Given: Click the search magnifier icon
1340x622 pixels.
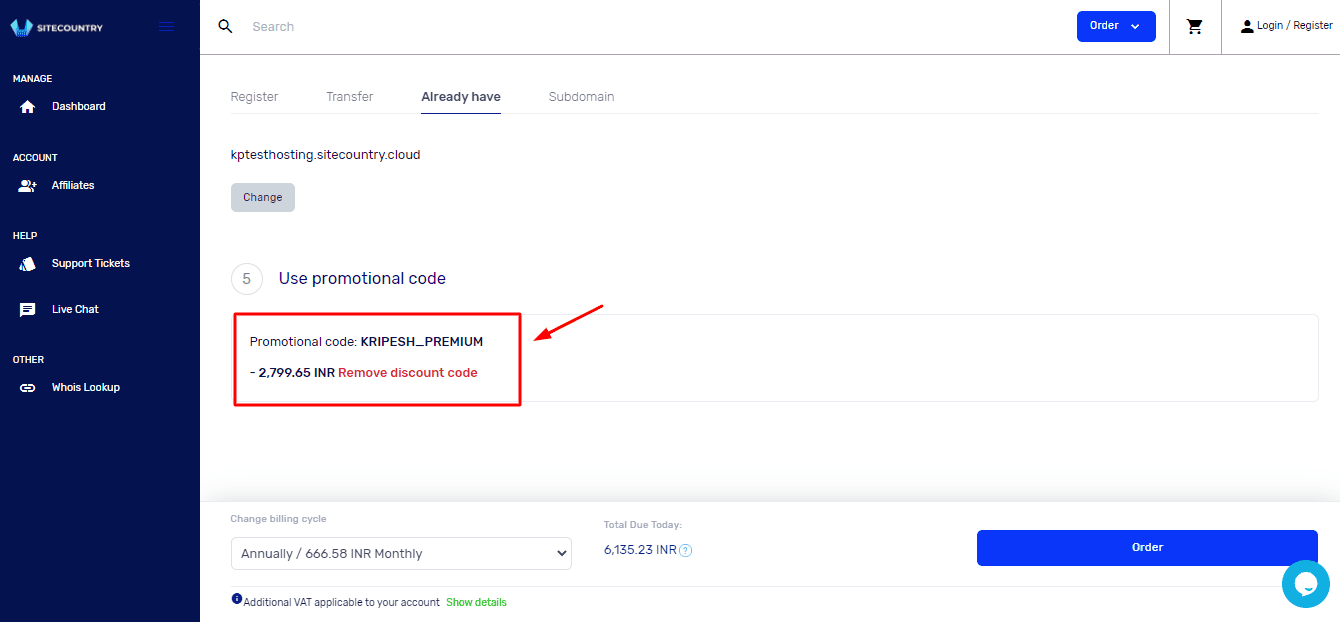Looking at the screenshot, I should [x=225, y=27].
